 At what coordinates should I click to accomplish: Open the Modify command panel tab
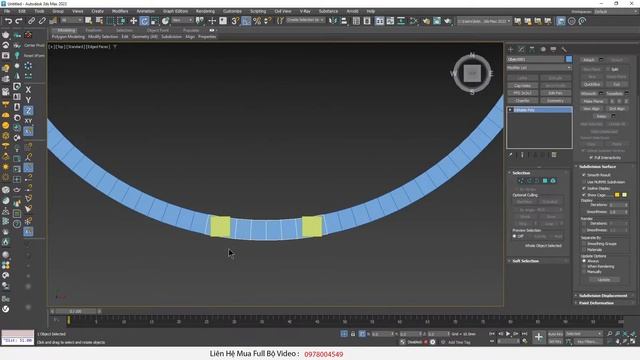point(521,49)
